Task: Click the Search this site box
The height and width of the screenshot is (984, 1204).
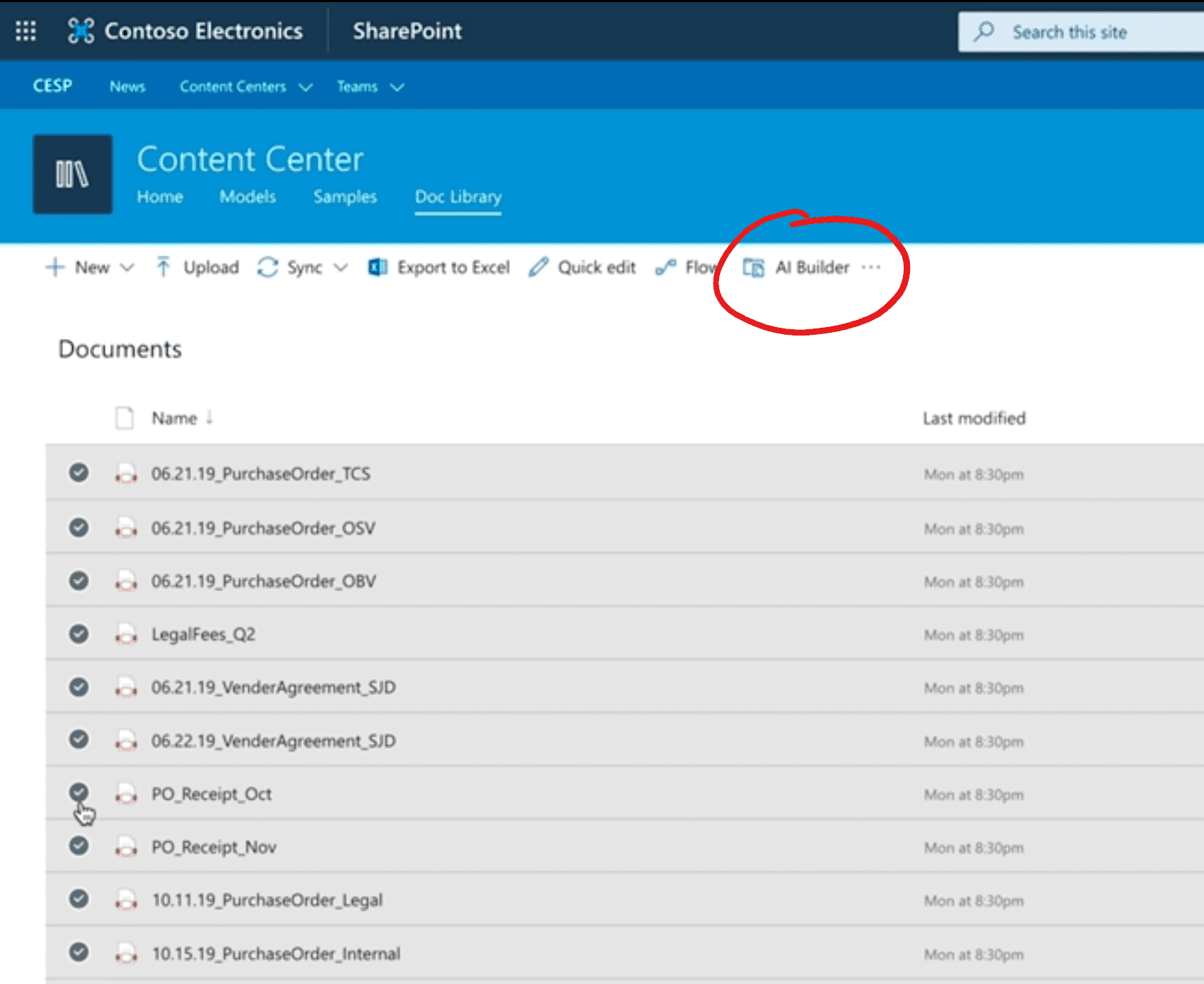Action: pos(1081,32)
